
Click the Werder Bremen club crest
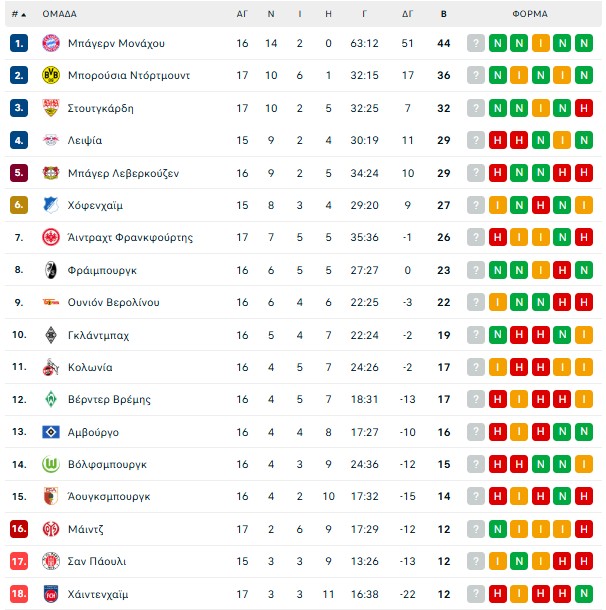click(x=51, y=400)
